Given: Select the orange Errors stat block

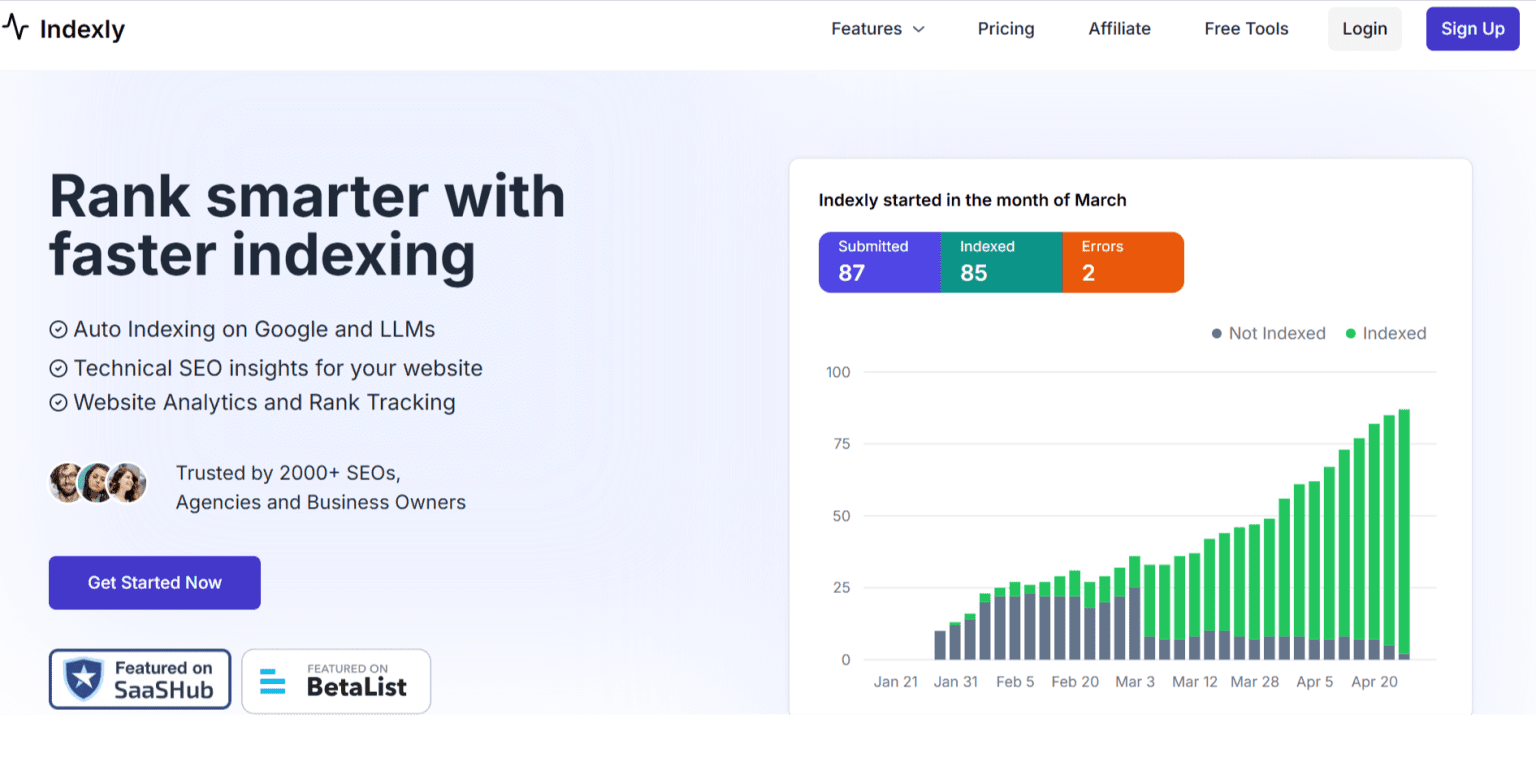Looking at the screenshot, I should pyautogui.click(x=1122, y=262).
